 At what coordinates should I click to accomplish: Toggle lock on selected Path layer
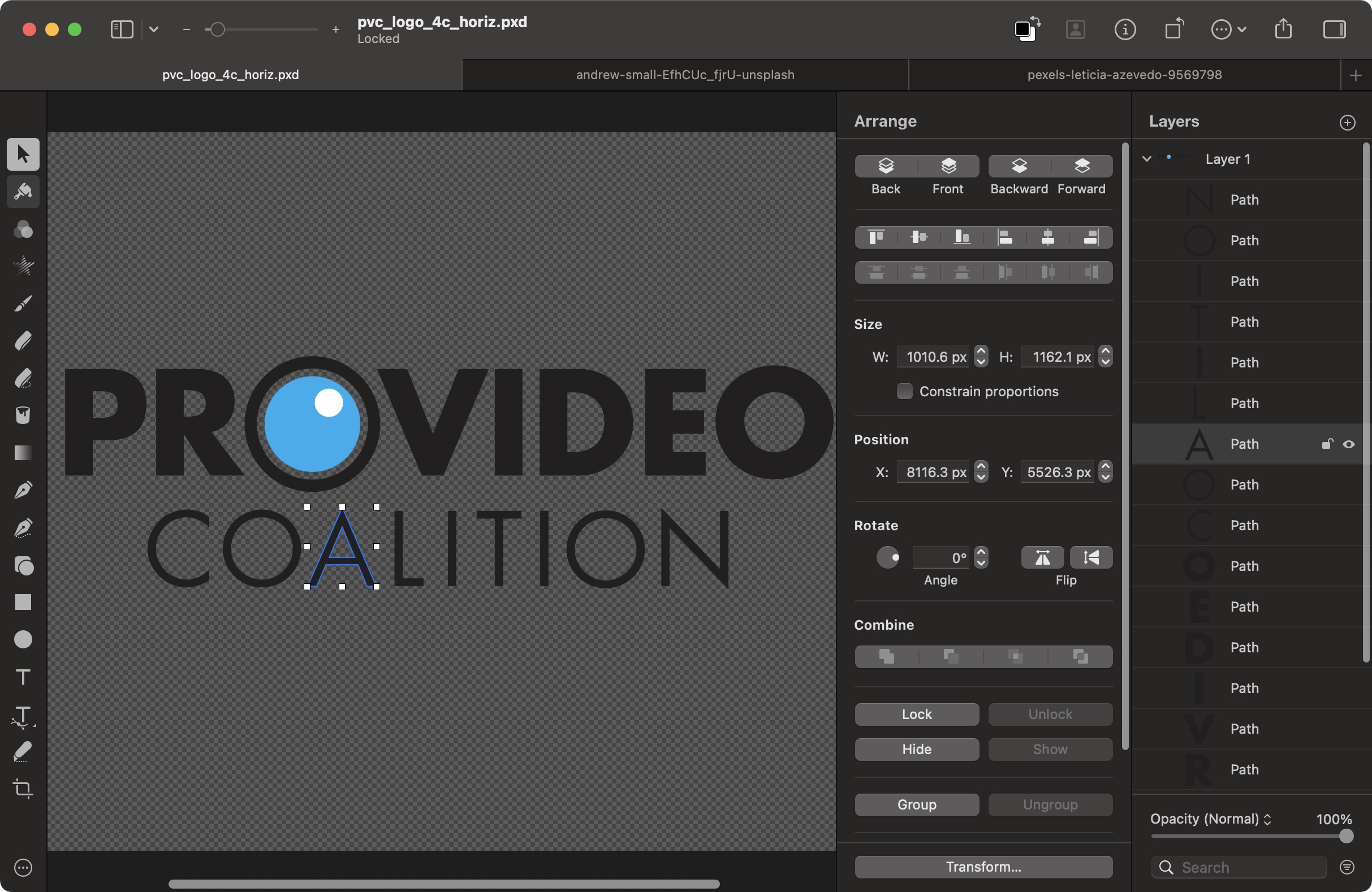coord(1326,444)
